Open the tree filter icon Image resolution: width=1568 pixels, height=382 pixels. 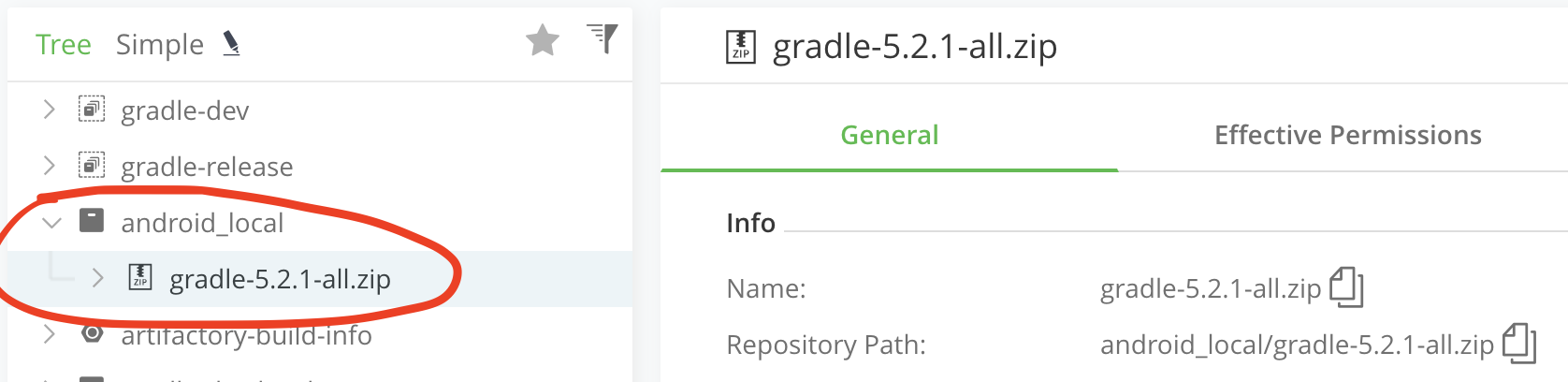point(603,38)
